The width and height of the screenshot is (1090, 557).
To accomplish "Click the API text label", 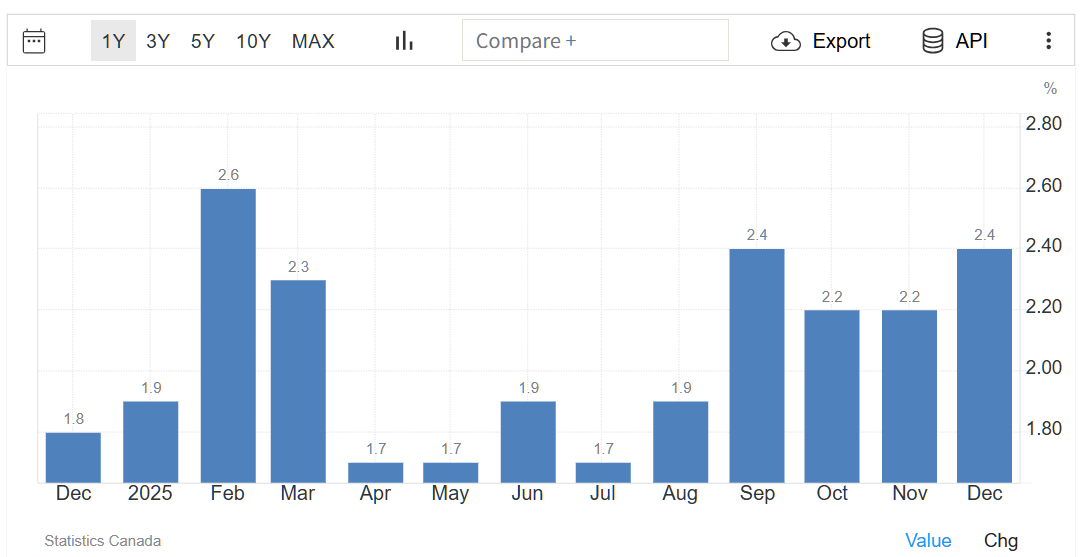I will click(971, 41).
